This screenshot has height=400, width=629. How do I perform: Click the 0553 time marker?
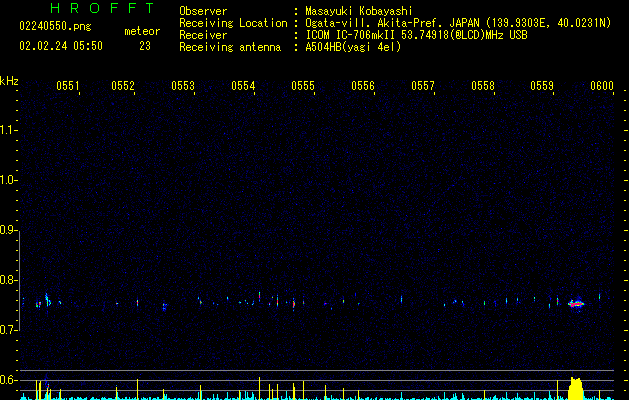tap(183, 86)
